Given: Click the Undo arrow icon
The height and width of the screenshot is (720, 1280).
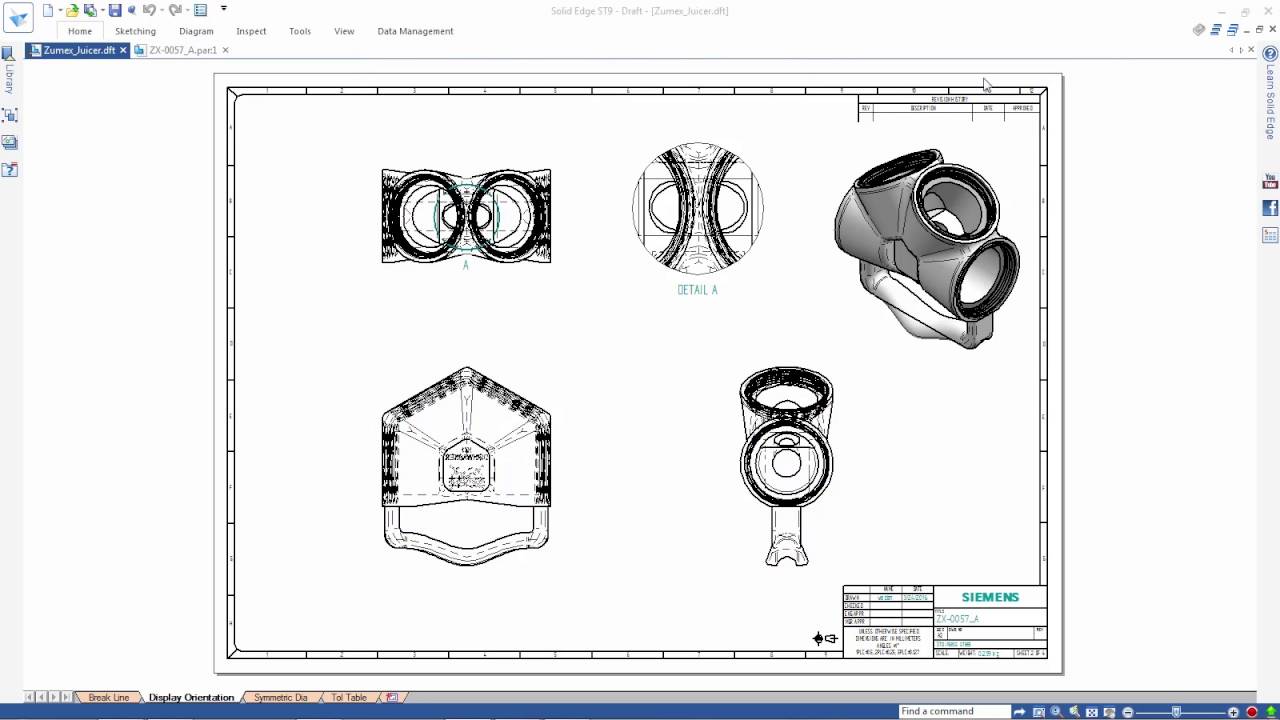Looking at the screenshot, I should point(150,10).
